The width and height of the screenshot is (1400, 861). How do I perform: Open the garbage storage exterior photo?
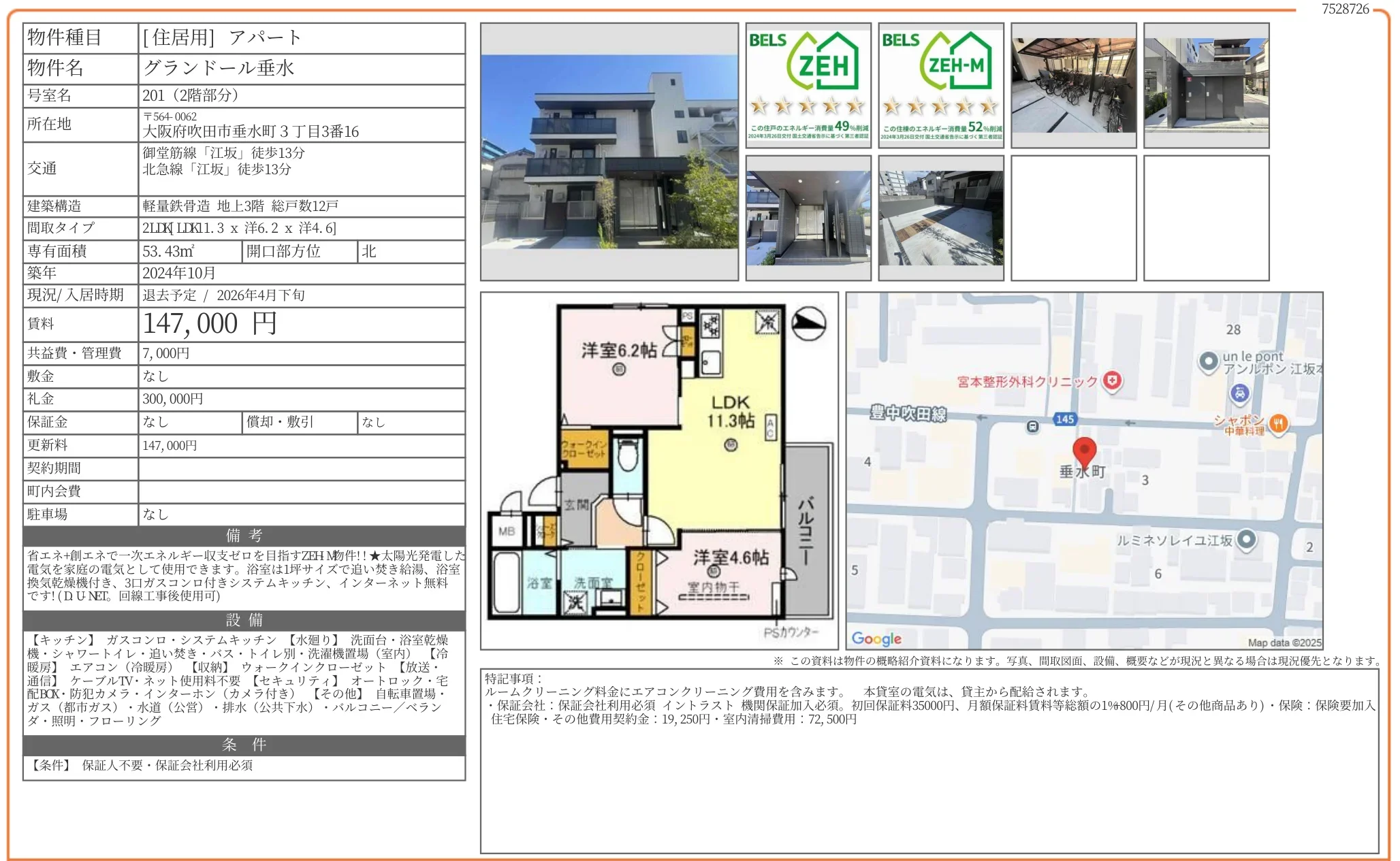pos(1206,85)
